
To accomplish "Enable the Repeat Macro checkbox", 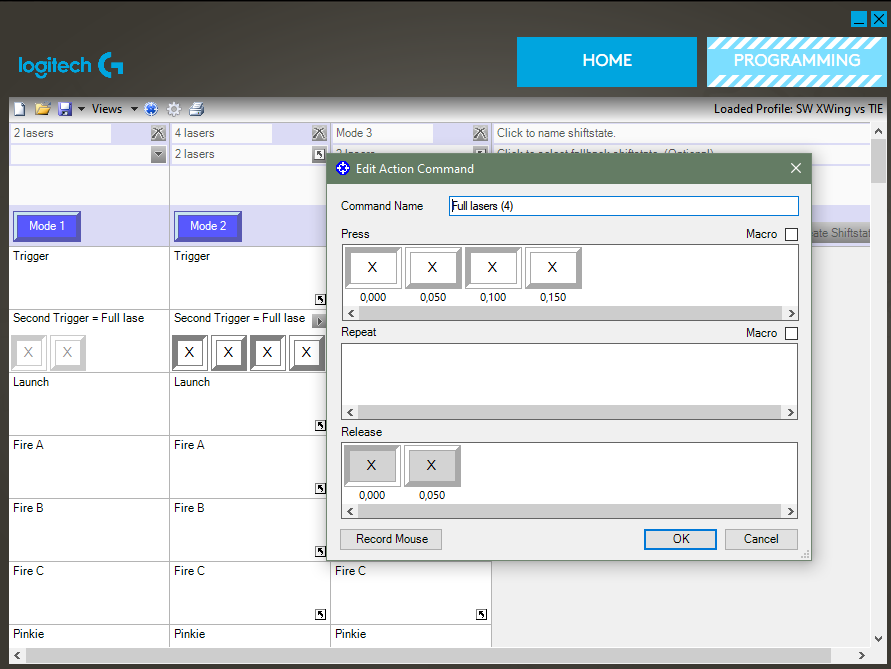I will pos(791,333).
